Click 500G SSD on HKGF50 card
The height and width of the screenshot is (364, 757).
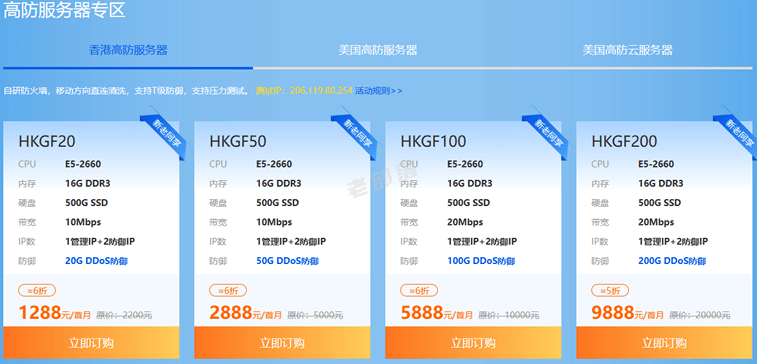pyautogui.click(x=278, y=203)
